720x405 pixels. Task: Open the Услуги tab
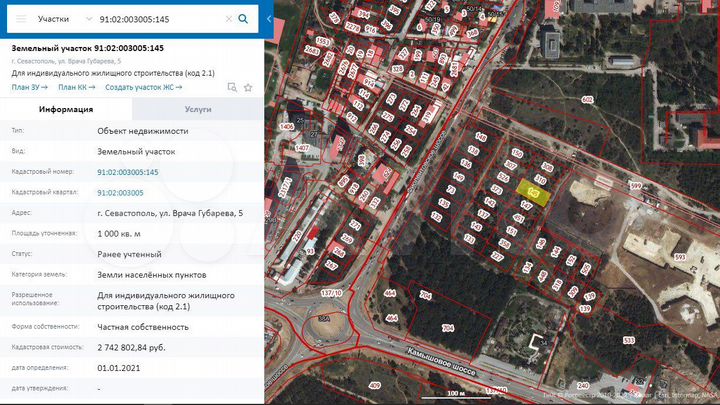tap(198, 110)
